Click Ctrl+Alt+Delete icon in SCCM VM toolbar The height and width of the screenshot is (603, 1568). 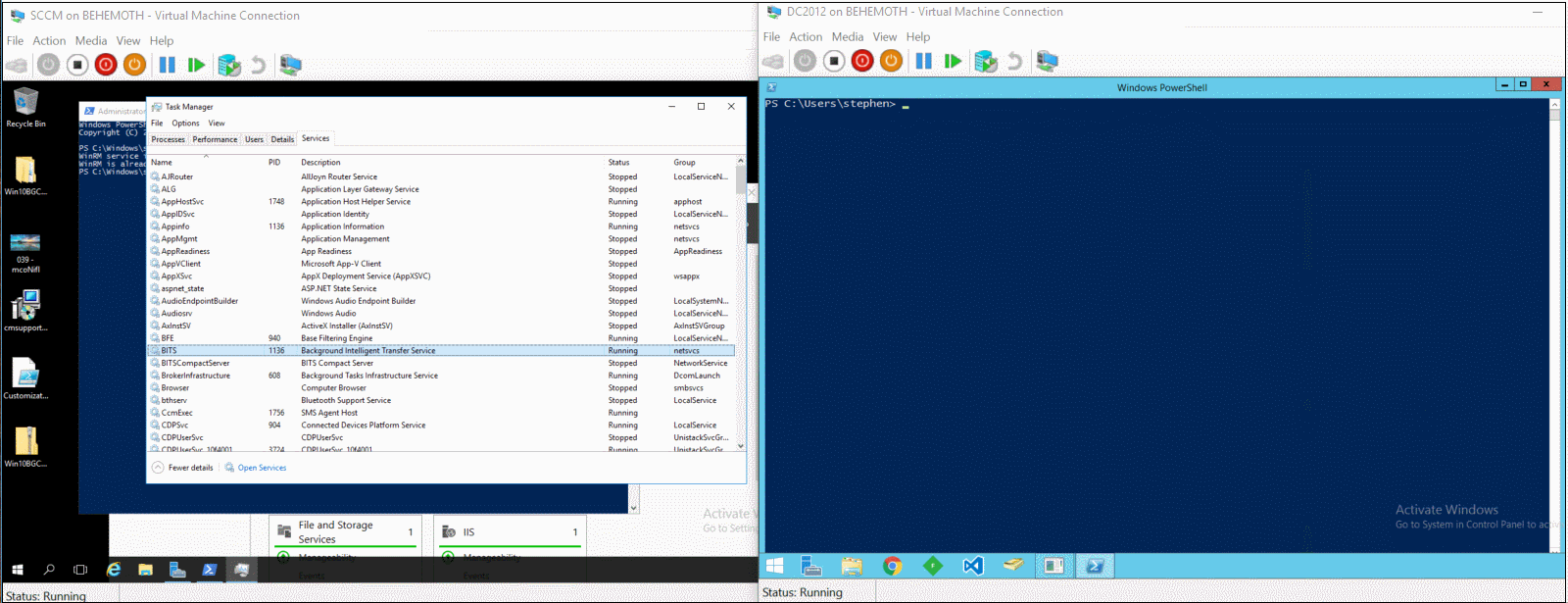pyautogui.click(x=17, y=65)
